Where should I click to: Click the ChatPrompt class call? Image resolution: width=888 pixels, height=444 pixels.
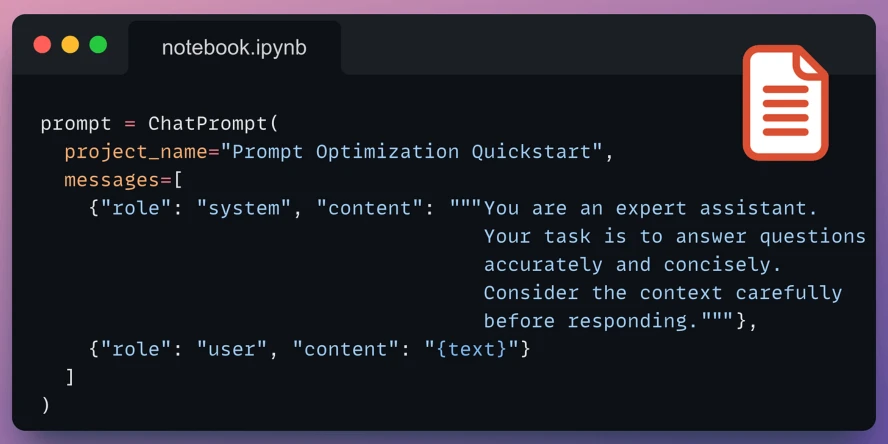pos(207,123)
